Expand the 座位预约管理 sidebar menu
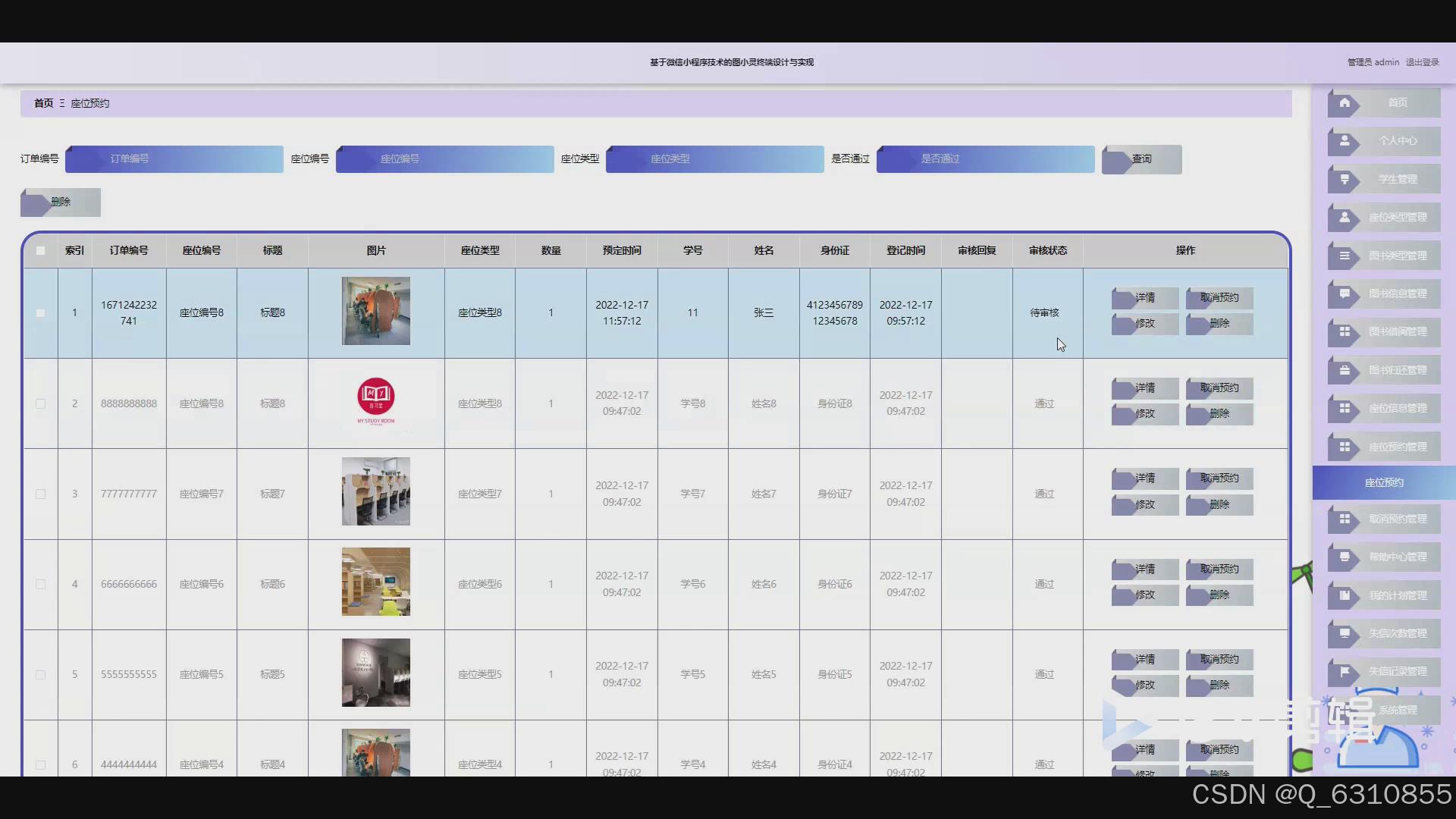 [x=1397, y=447]
